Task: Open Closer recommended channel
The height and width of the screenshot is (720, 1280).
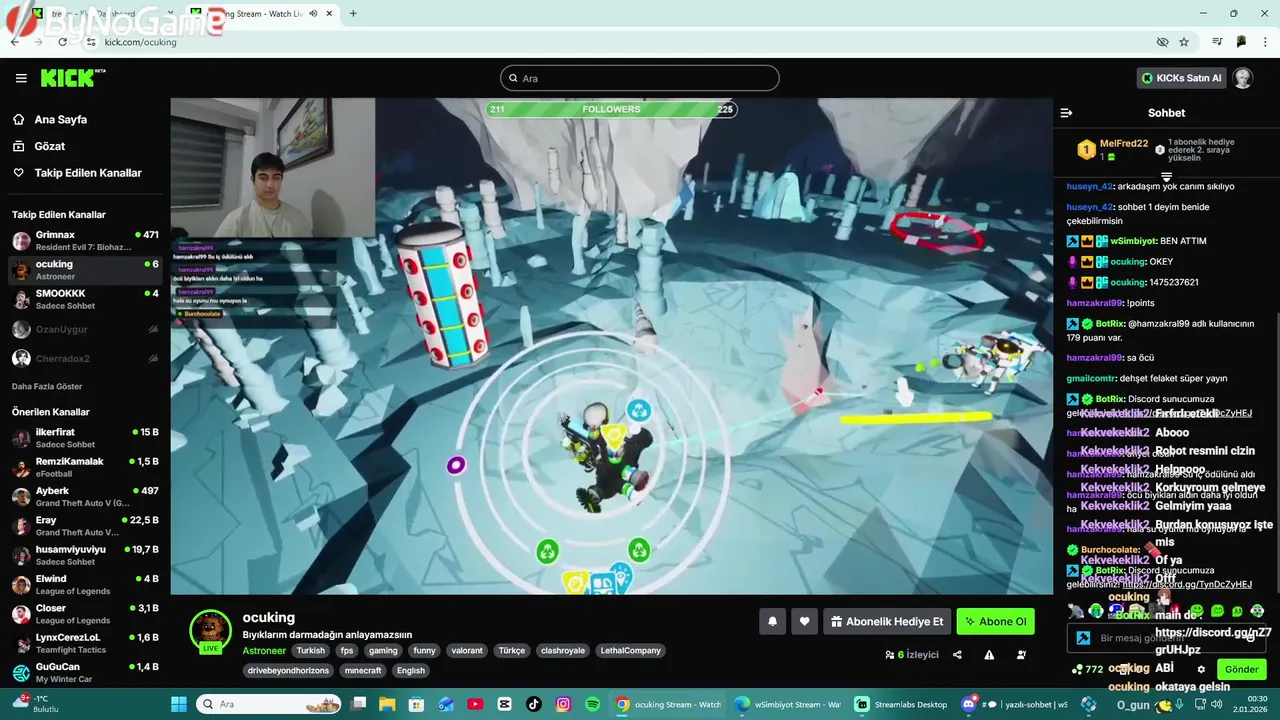Action: click(x=85, y=614)
